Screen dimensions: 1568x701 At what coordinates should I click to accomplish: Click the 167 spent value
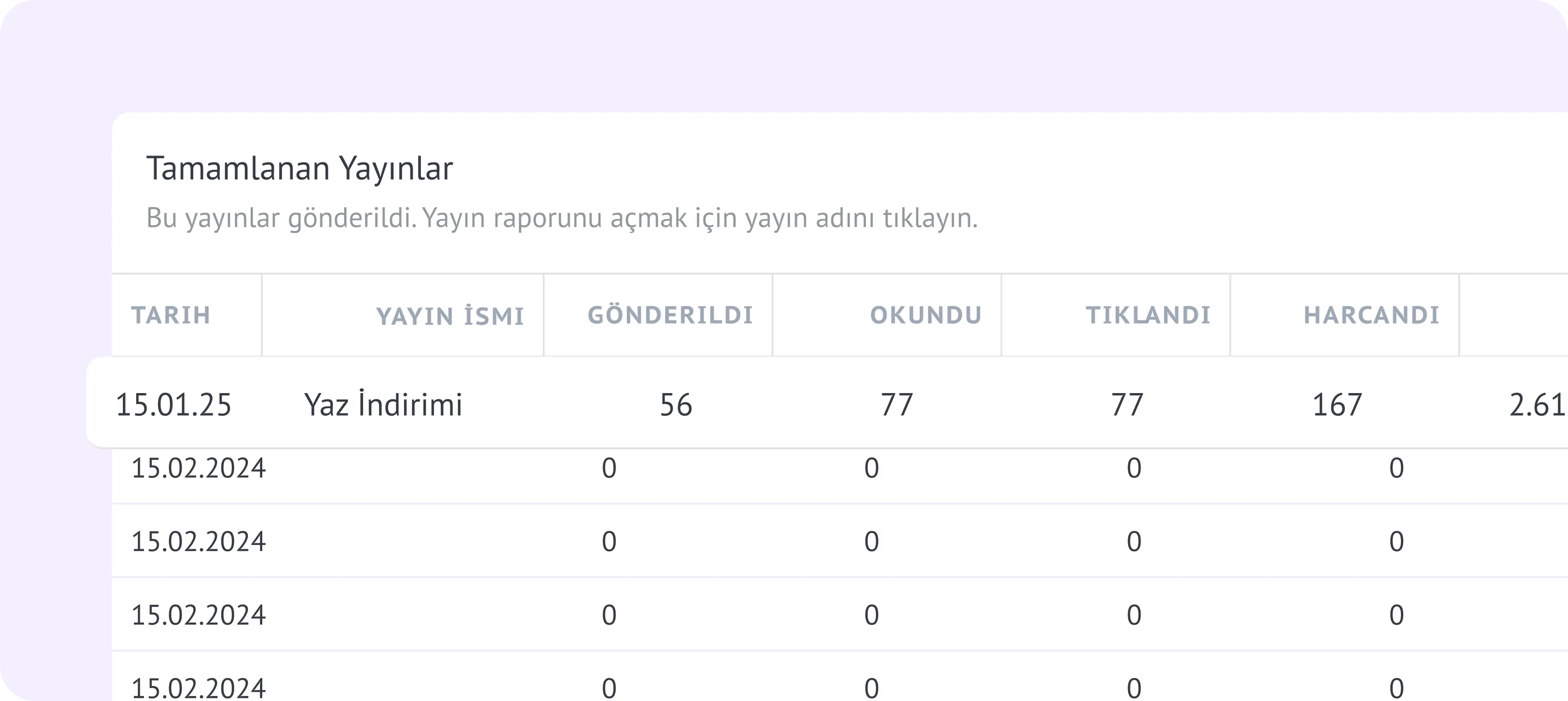point(1337,405)
